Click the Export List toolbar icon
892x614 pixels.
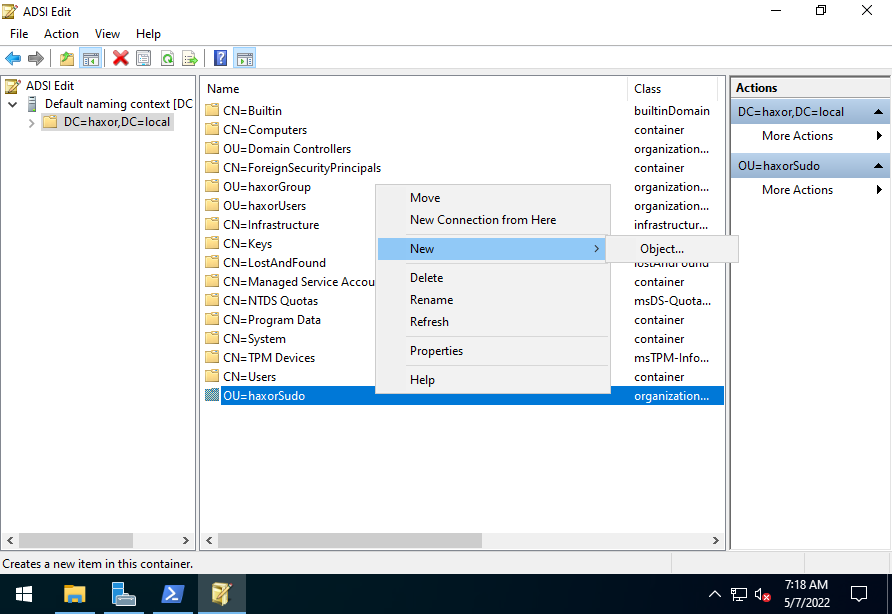click(190, 58)
